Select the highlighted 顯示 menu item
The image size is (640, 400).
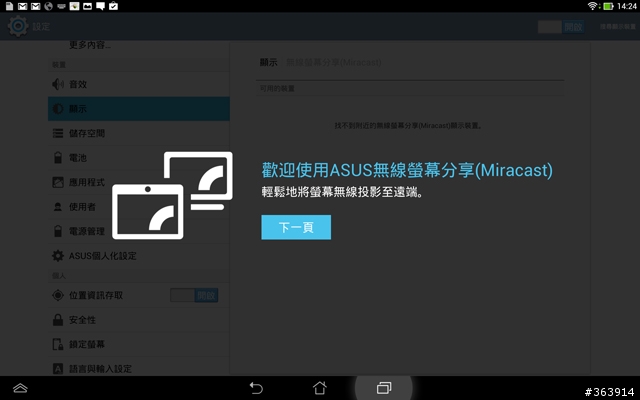pos(139,109)
